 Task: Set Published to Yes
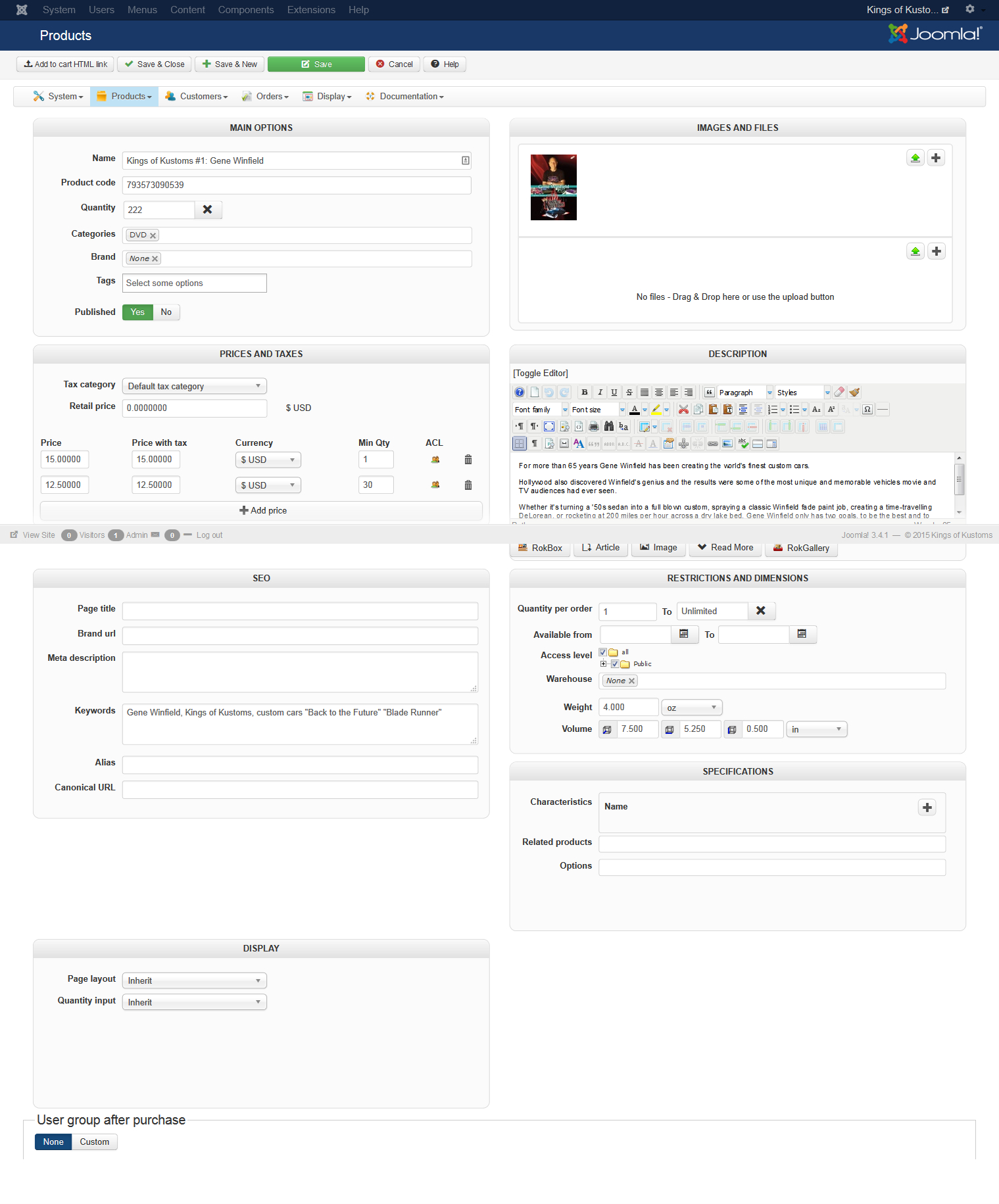[137, 312]
